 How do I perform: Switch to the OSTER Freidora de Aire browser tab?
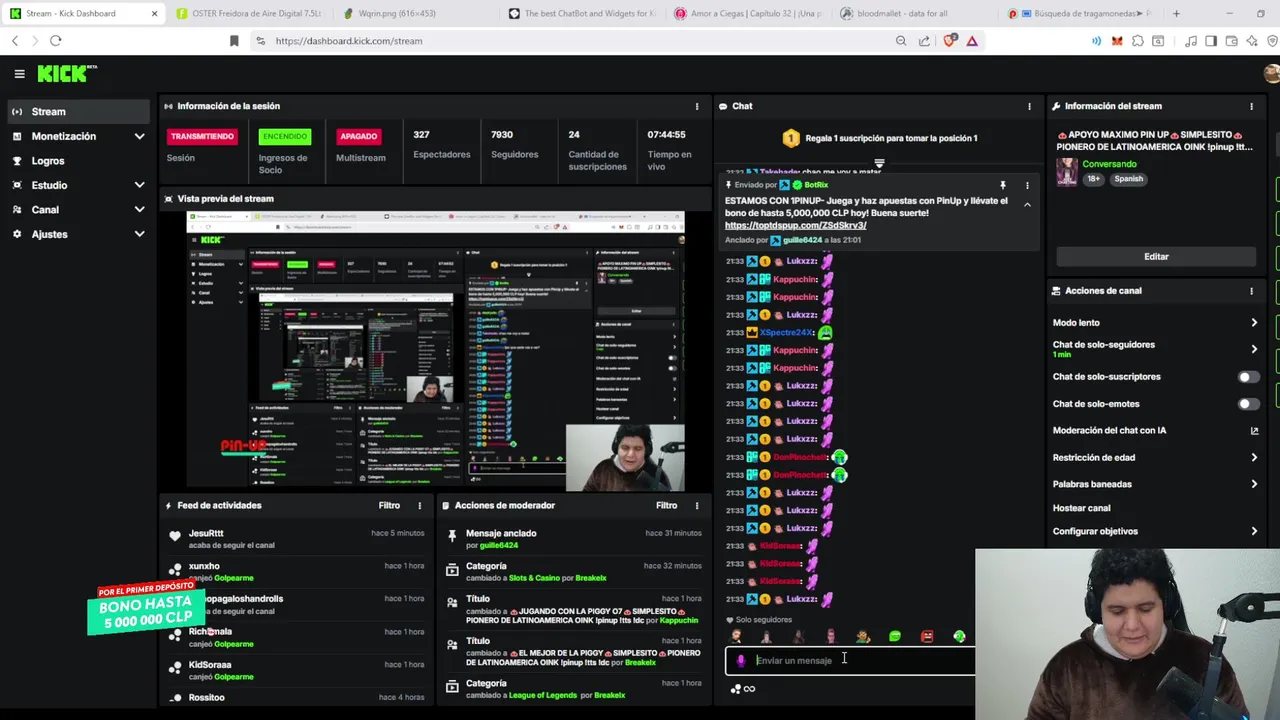[249, 14]
